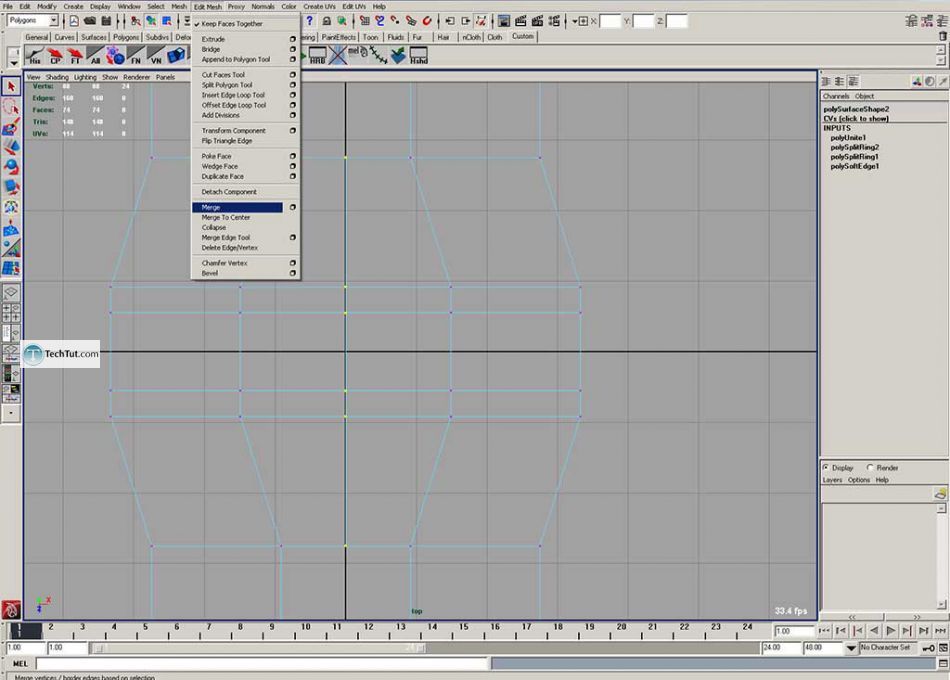Click the playback end time 24.00 field
The image size is (950, 680).
click(x=780, y=648)
